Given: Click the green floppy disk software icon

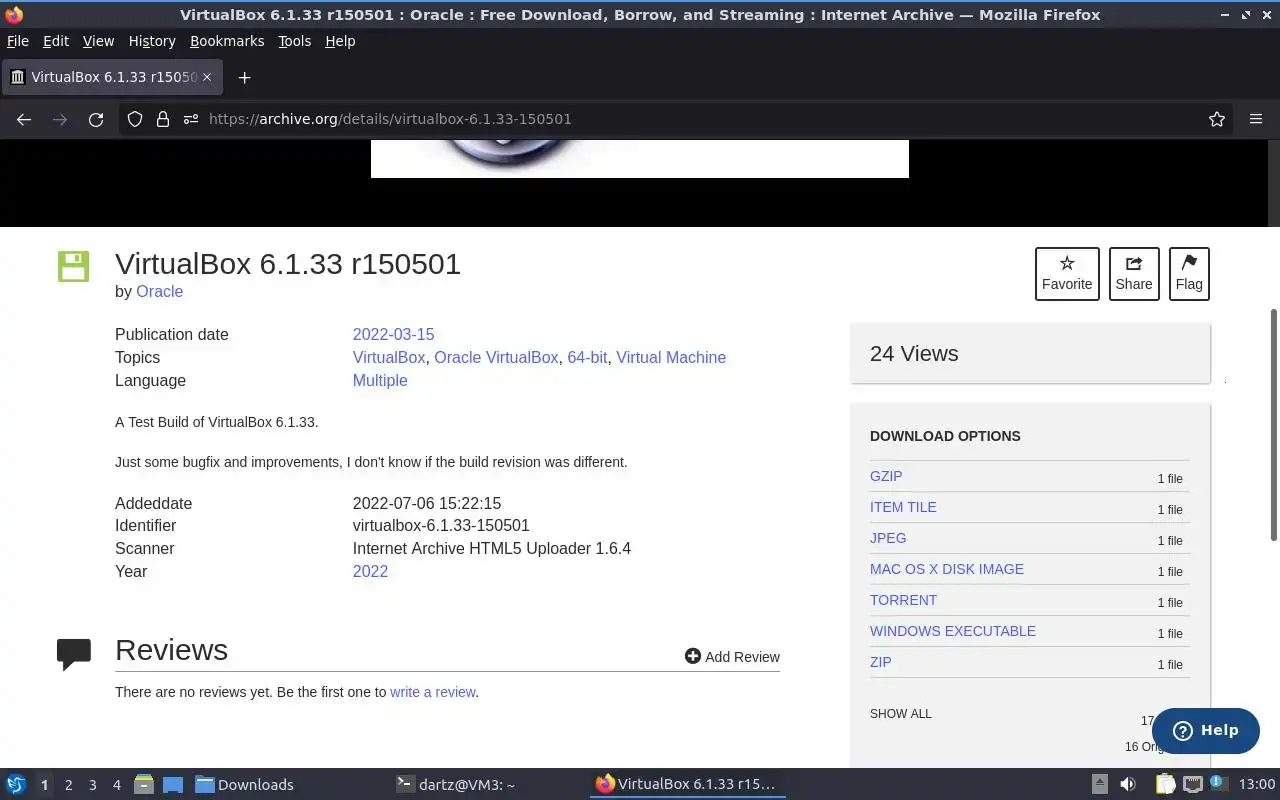Looking at the screenshot, I should click(74, 266).
